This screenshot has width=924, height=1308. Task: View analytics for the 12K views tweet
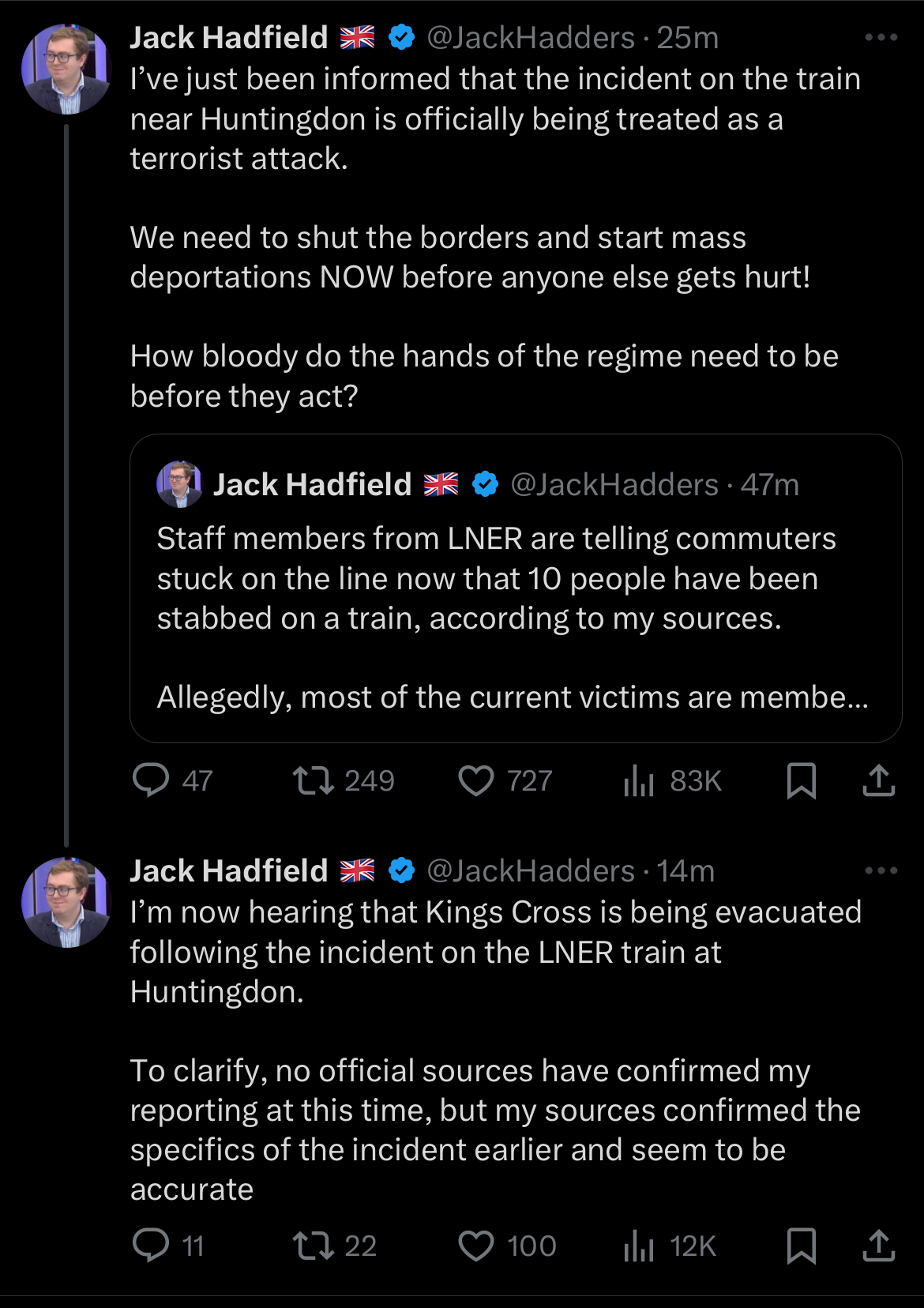640,1246
